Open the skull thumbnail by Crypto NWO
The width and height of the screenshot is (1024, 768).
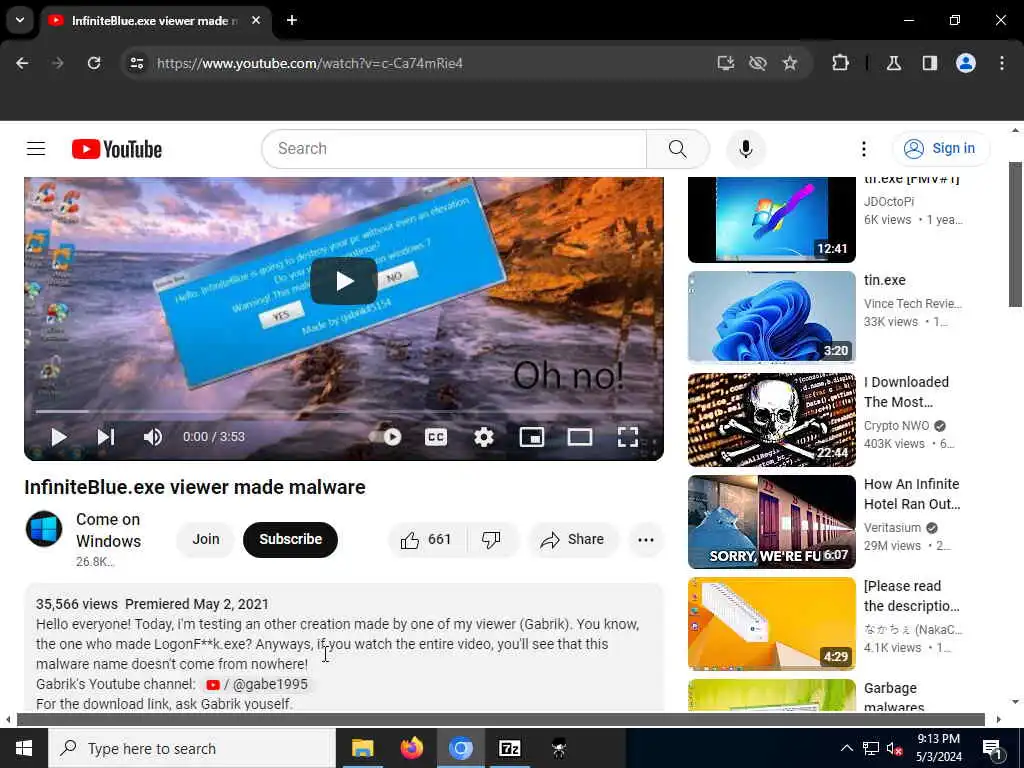pyautogui.click(x=771, y=419)
